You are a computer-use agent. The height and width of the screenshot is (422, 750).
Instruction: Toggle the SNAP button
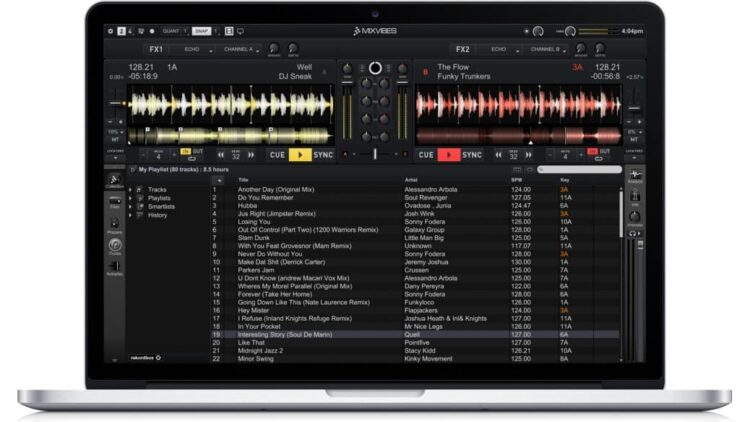click(201, 31)
